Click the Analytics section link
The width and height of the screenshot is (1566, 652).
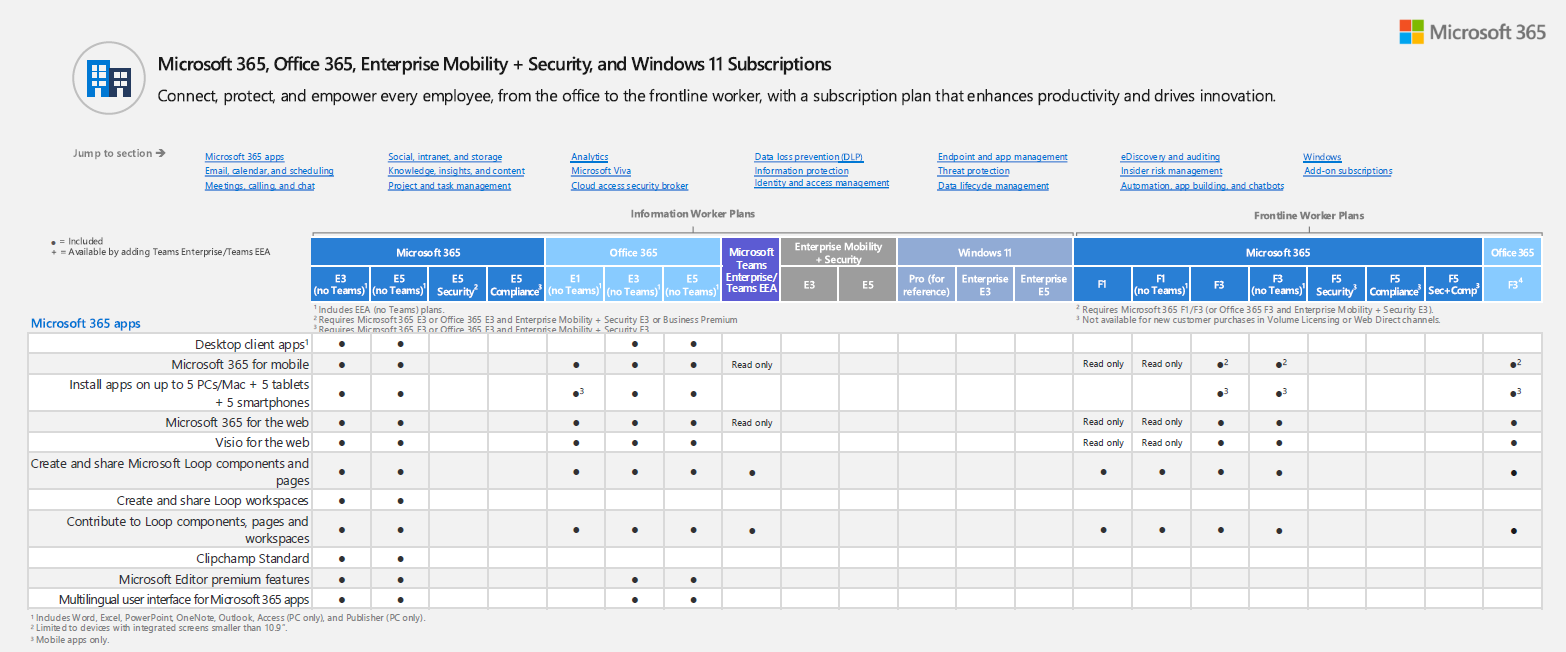pos(590,157)
